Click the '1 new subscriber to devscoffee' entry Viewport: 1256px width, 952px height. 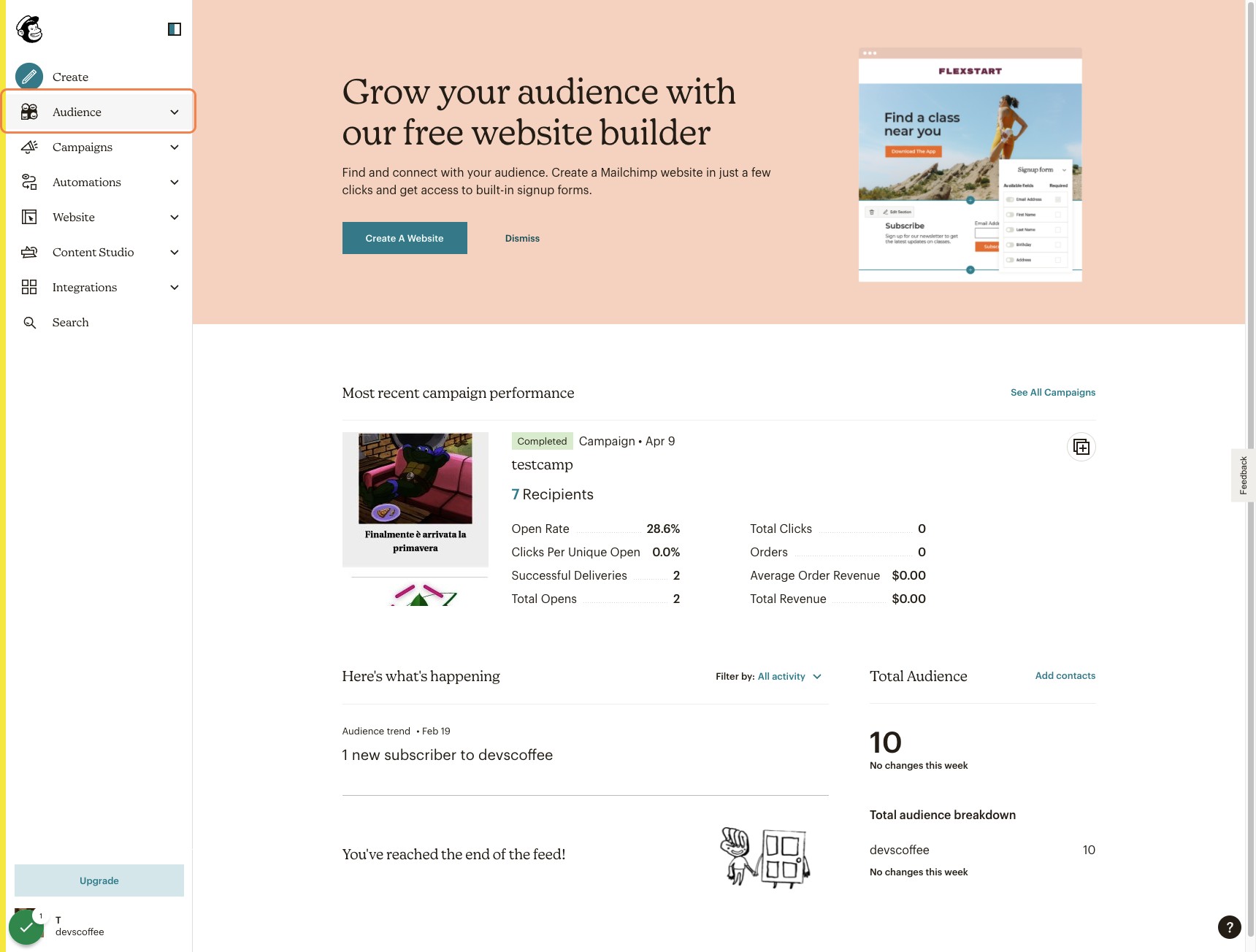pyautogui.click(x=448, y=755)
